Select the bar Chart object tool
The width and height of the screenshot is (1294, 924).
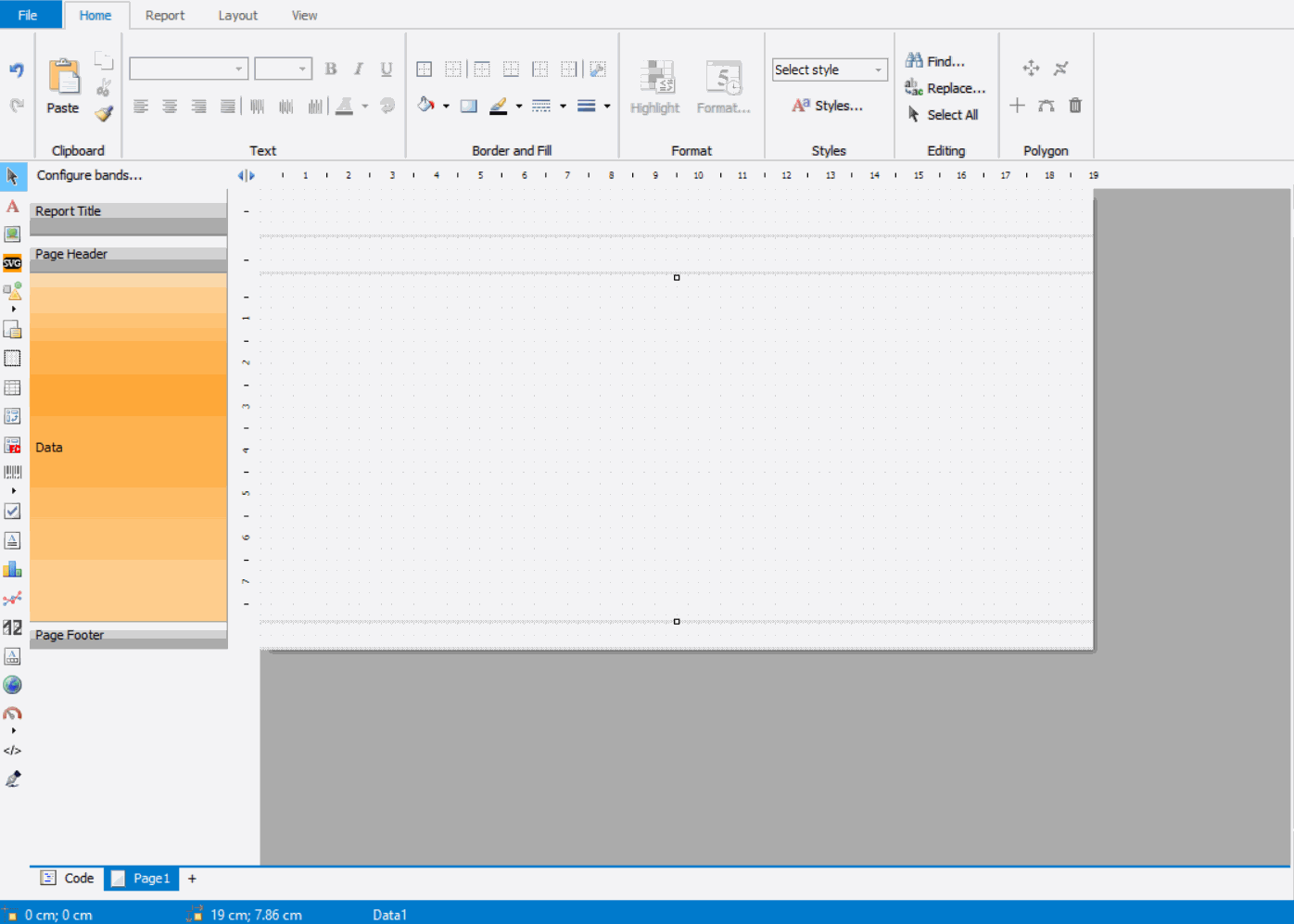click(x=12, y=569)
